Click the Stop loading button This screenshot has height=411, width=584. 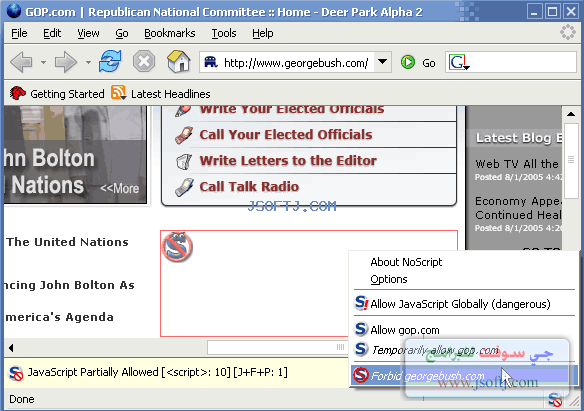(144, 61)
